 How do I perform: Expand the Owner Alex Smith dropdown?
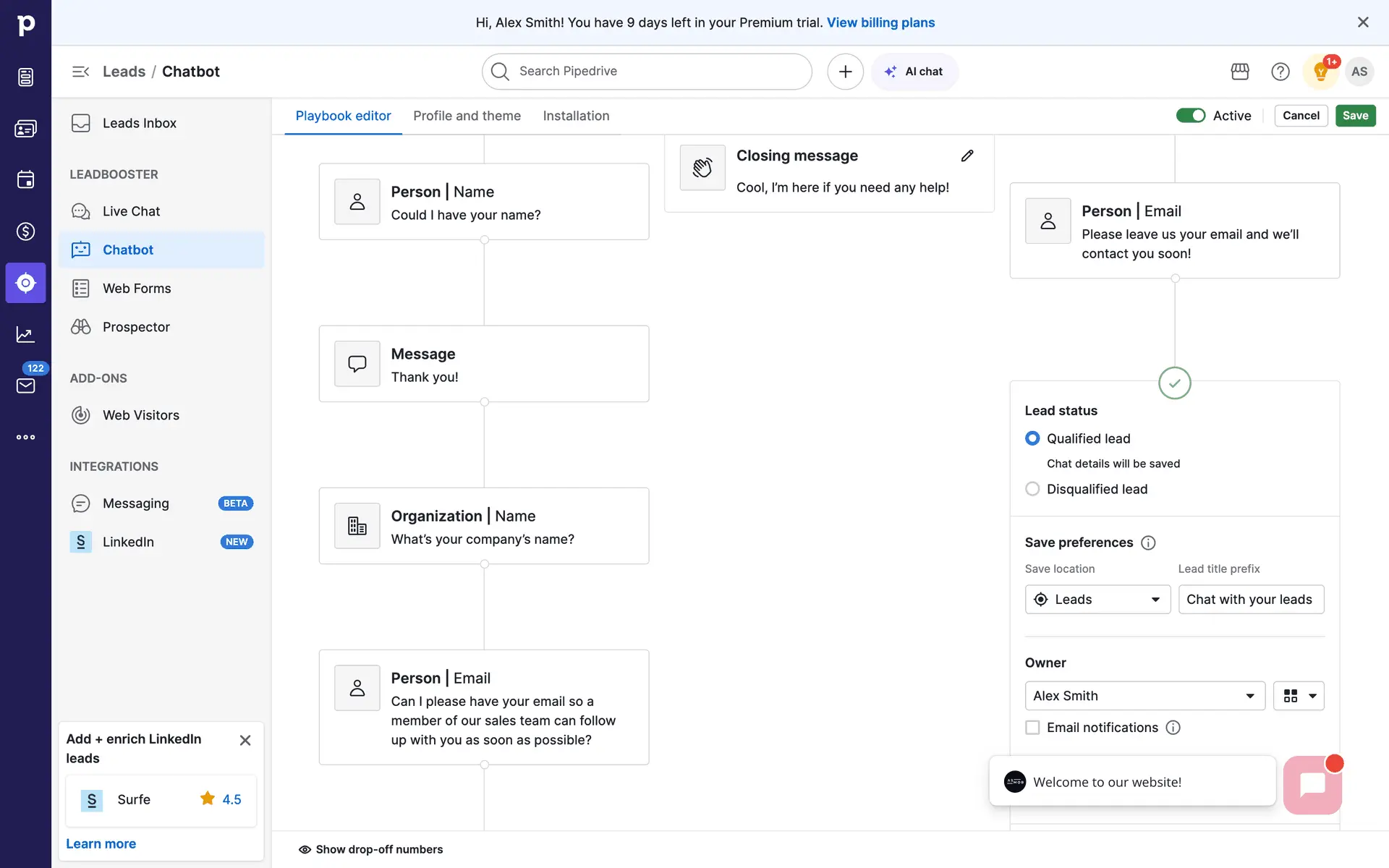1144,696
